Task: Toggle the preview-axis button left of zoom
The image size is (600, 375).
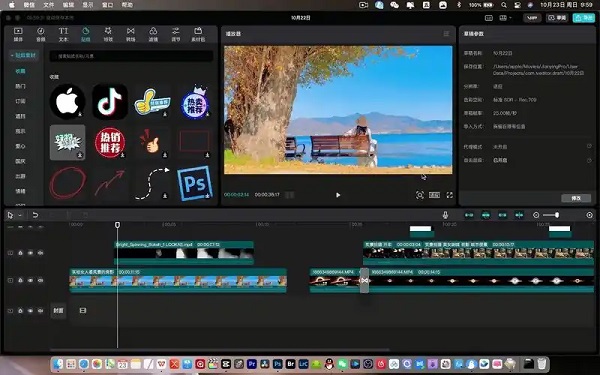Action: 519,215
